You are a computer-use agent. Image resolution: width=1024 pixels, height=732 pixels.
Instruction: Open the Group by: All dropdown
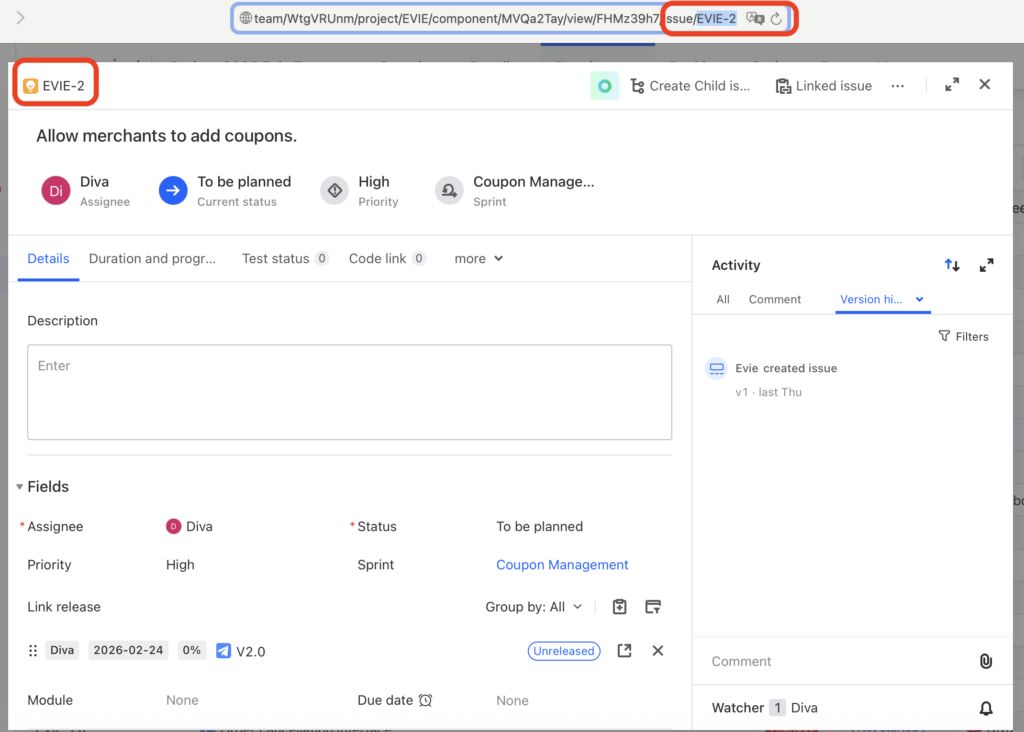534,607
